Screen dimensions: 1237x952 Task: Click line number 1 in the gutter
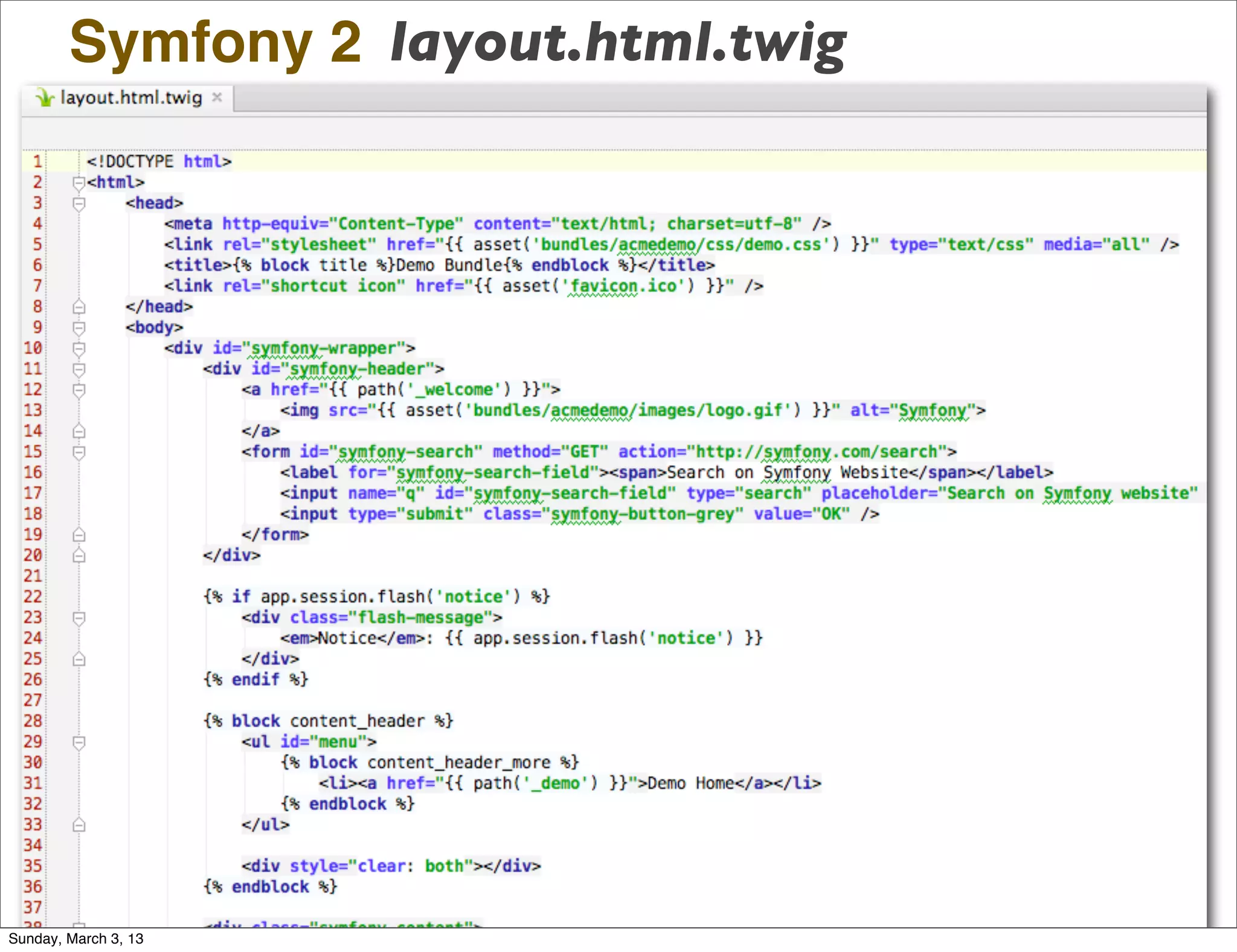[x=37, y=162]
